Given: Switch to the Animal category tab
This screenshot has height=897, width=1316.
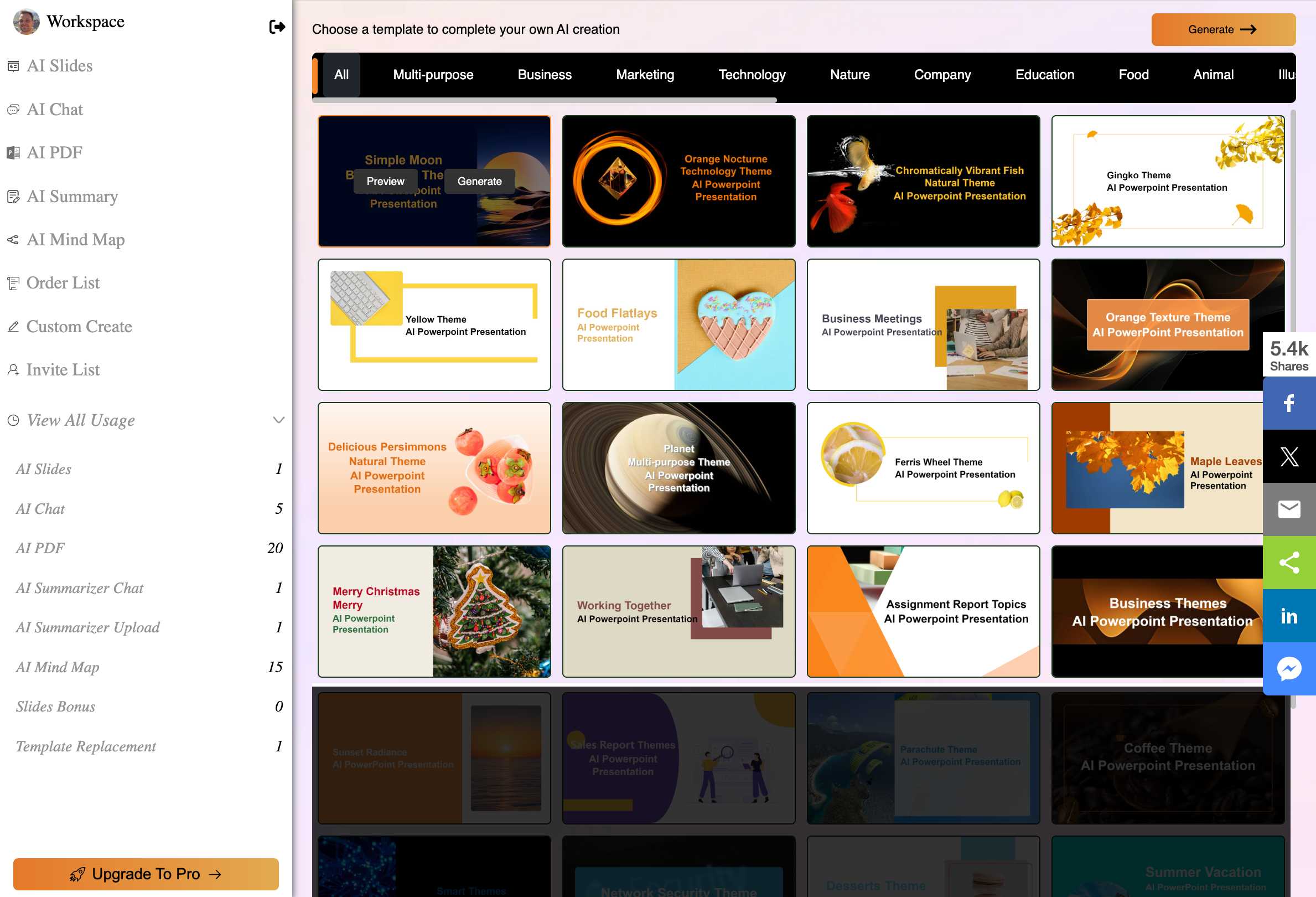Looking at the screenshot, I should tap(1214, 75).
